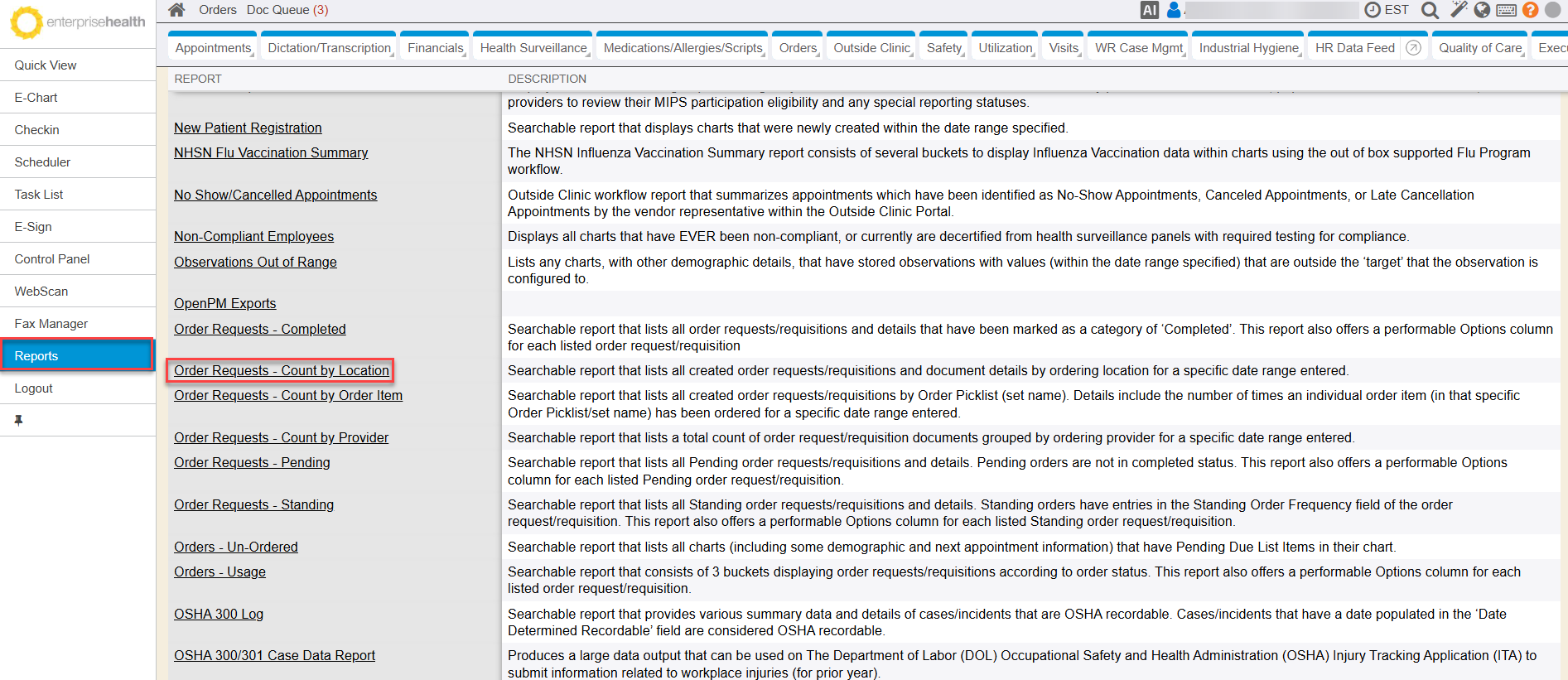Click the EST timezone clock indicator
This screenshot has height=680, width=1568.
click(x=1387, y=10)
